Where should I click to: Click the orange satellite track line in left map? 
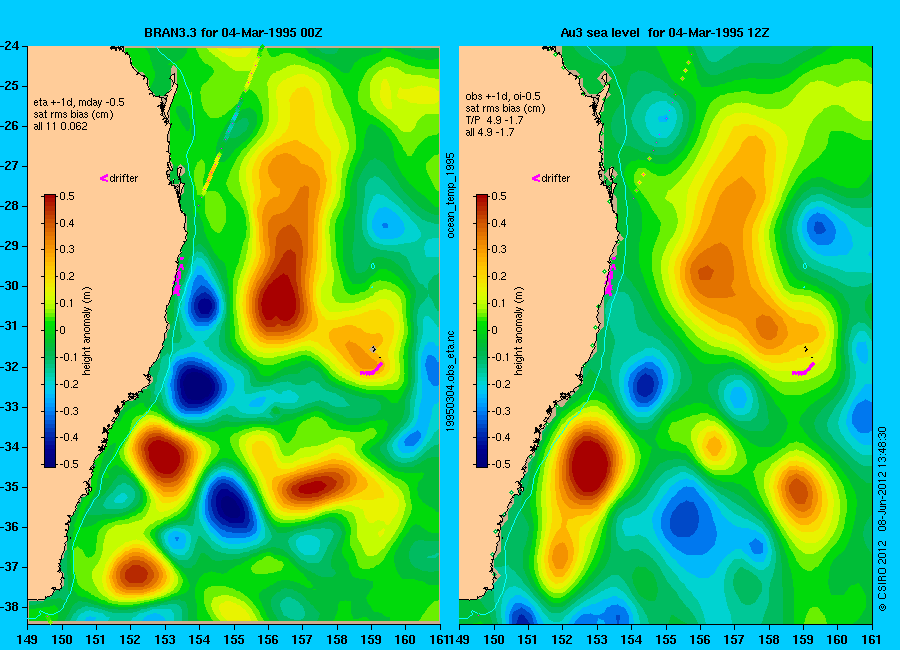(x=212, y=173)
